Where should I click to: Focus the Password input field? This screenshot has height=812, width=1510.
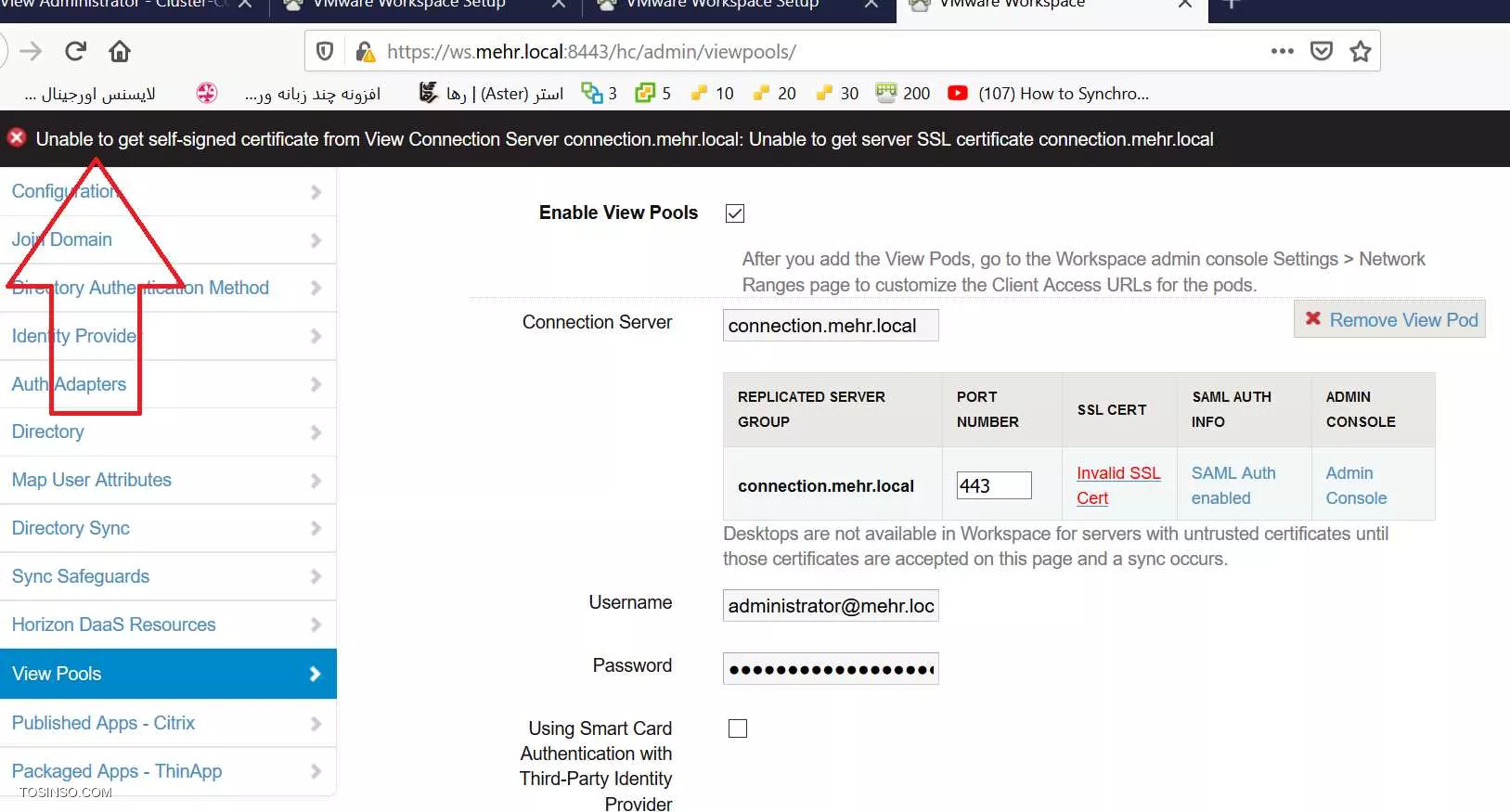(x=831, y=669)
